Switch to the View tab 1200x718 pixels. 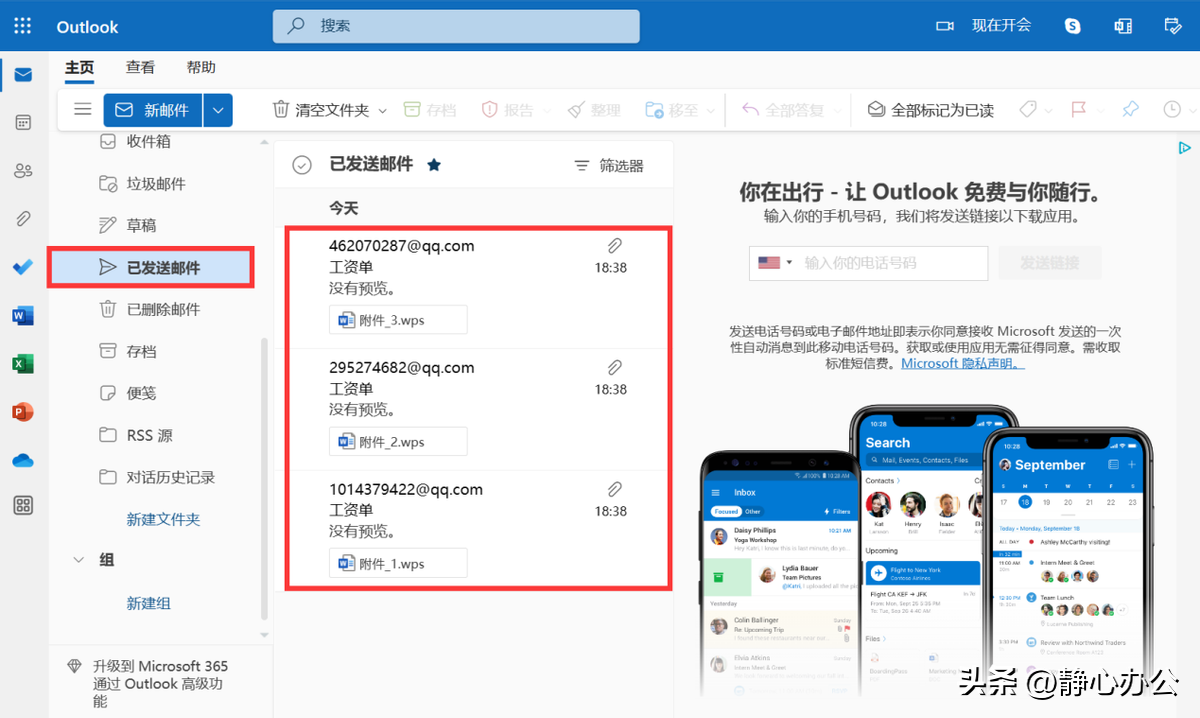click(140, 67)
